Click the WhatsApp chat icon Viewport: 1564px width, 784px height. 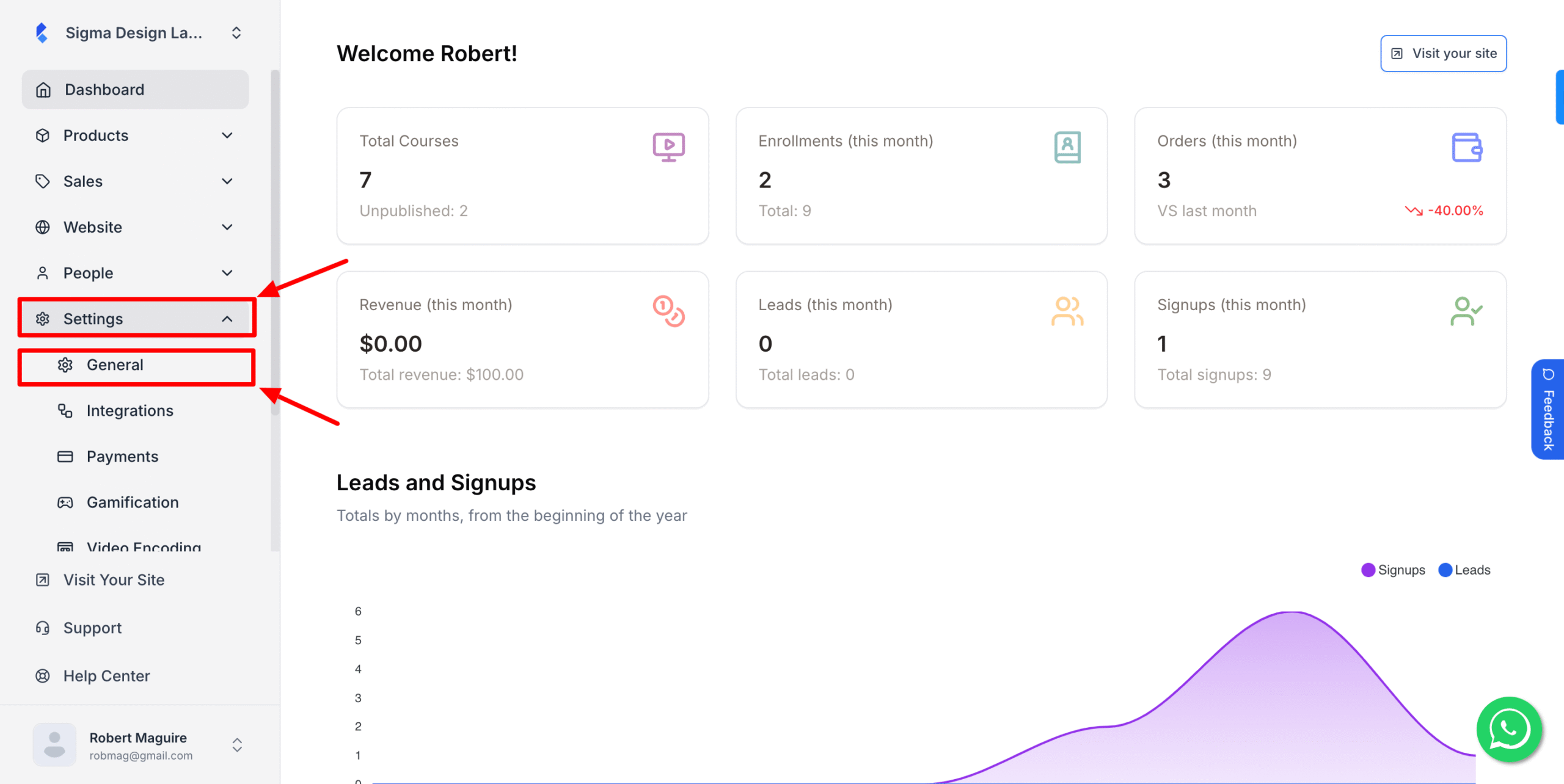click(x=1508, y=729)
